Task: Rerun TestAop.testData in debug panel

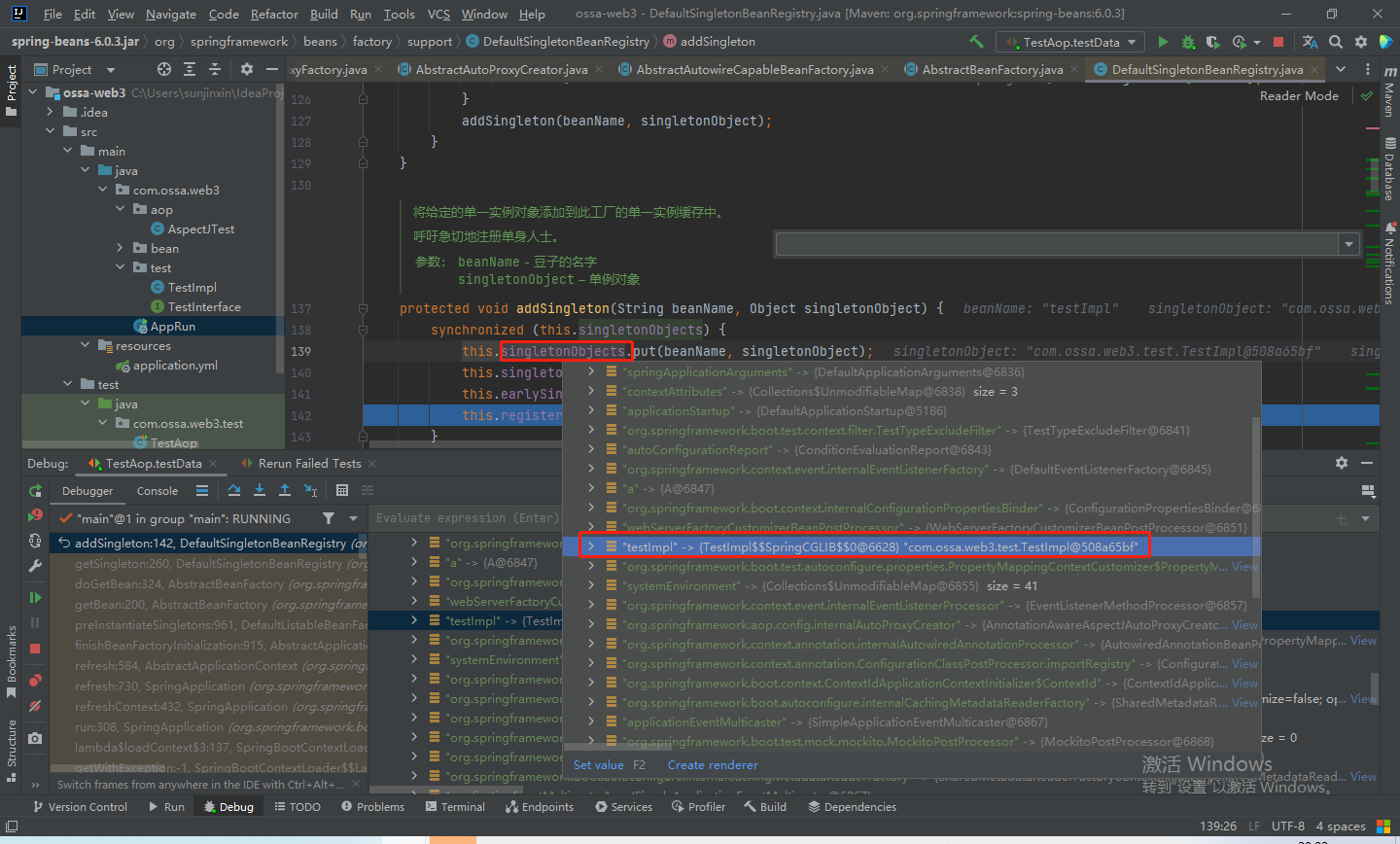Action: 36,491
